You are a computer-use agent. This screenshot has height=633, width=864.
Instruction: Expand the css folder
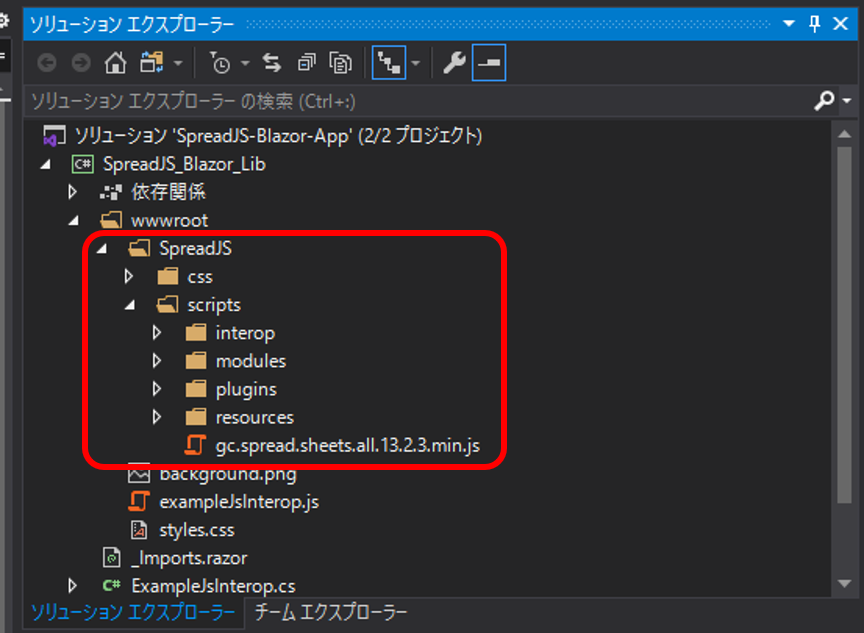[128, 277]
